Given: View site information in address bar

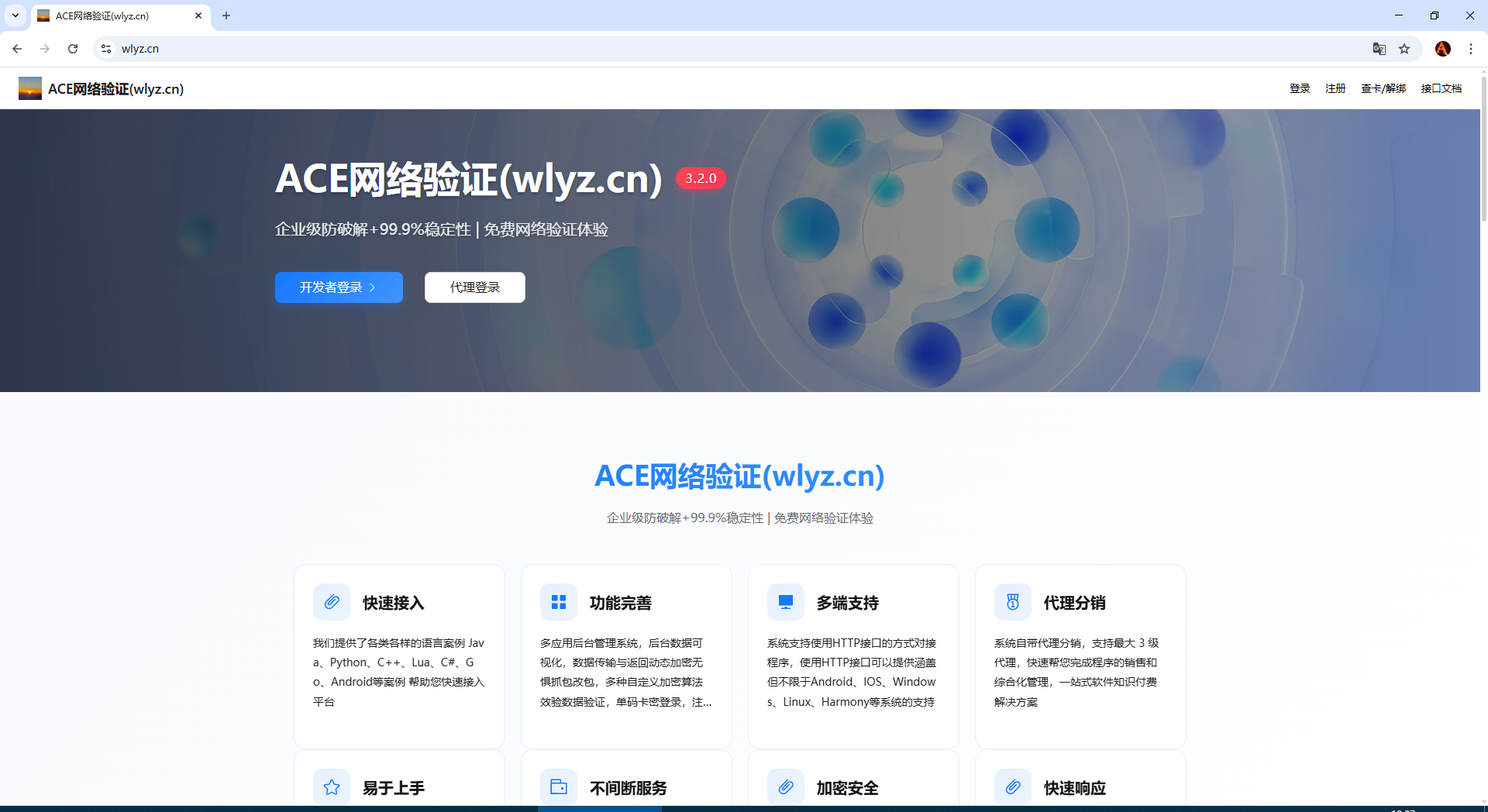Looking at the screenshot, I should (106, 49).
